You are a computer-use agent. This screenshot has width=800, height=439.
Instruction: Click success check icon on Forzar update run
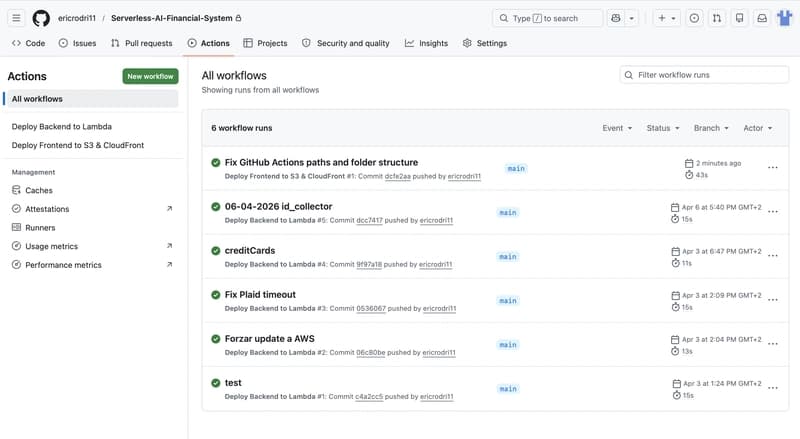coord(215,339)
